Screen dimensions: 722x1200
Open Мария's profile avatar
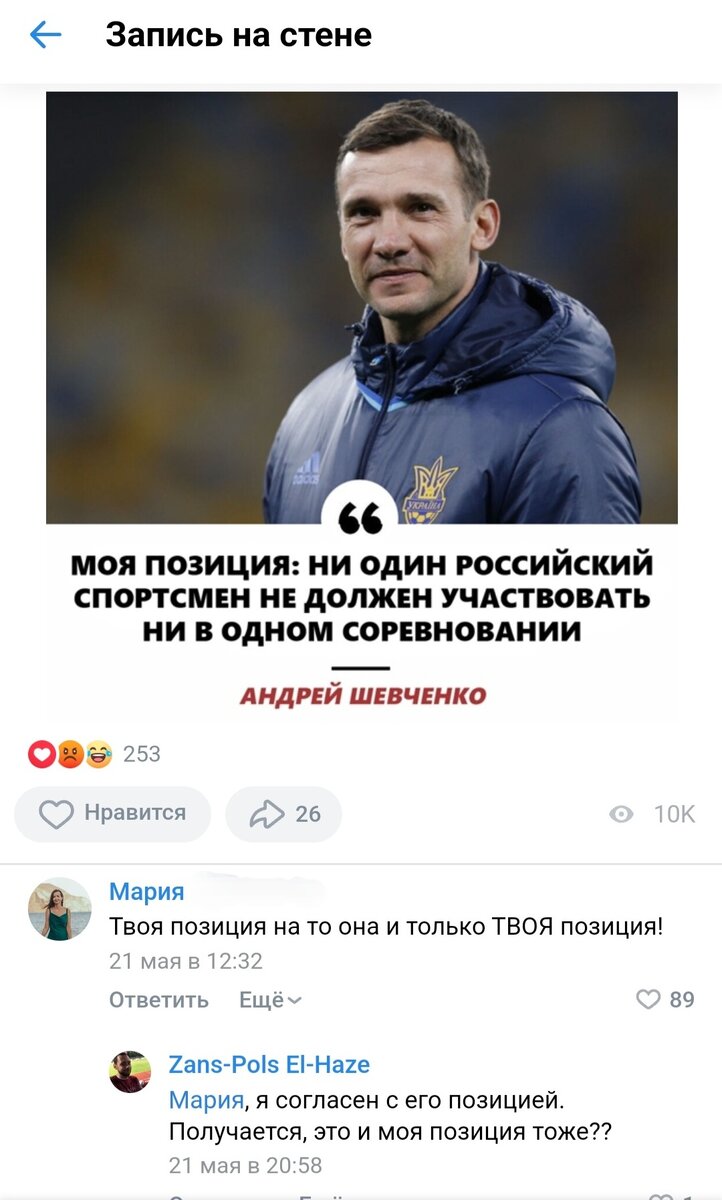60,909
